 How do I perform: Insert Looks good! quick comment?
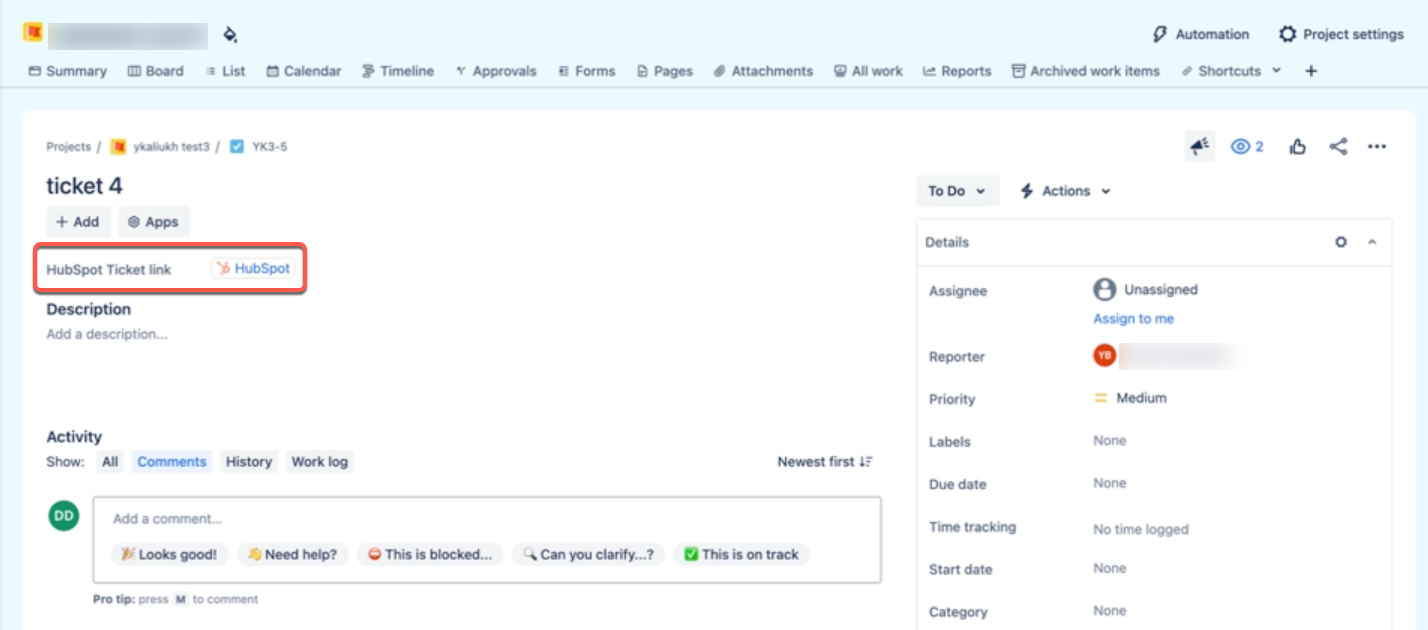[169, 554]
